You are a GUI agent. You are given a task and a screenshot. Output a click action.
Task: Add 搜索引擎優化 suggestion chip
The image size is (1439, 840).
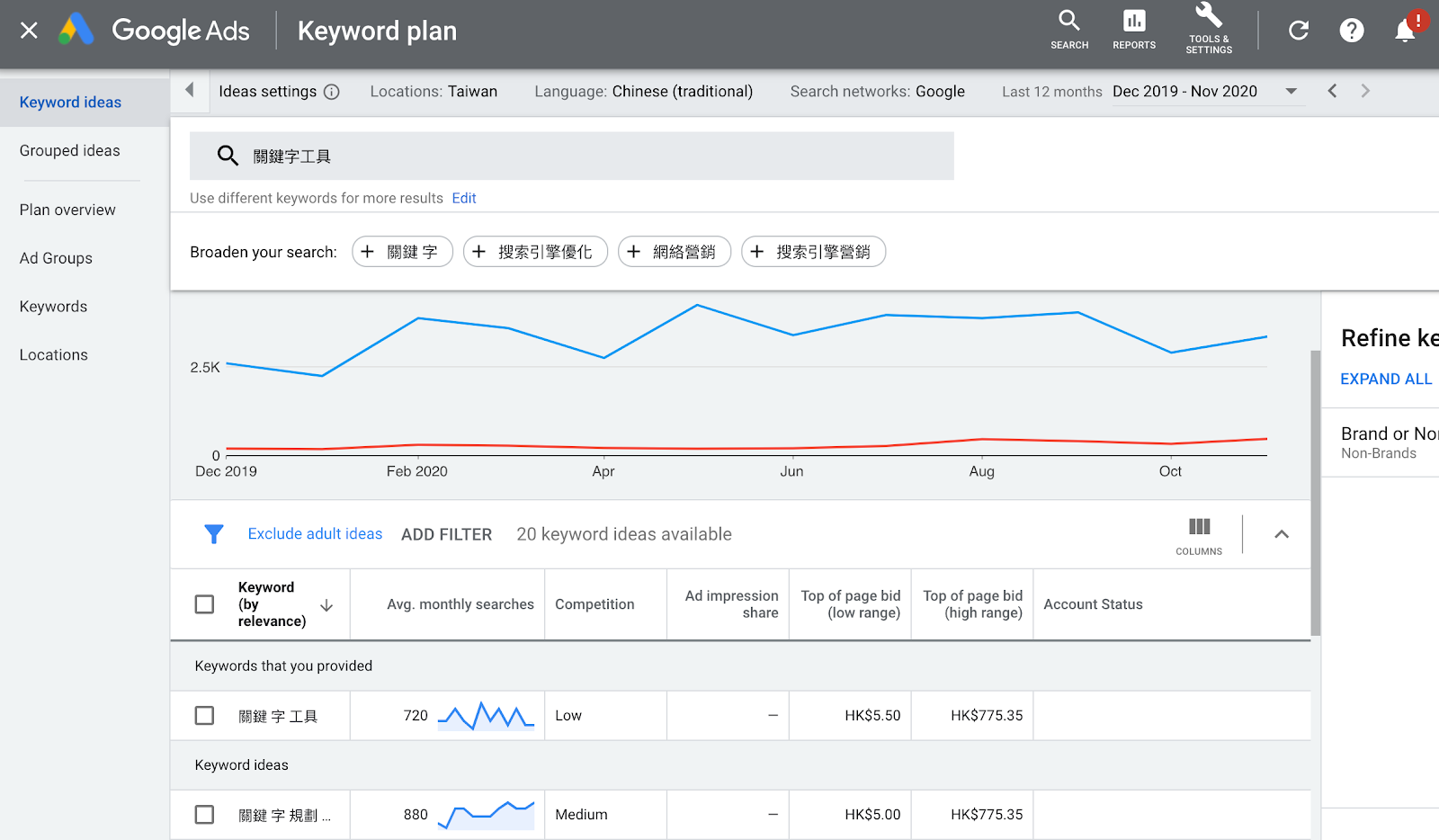[535, 252]
